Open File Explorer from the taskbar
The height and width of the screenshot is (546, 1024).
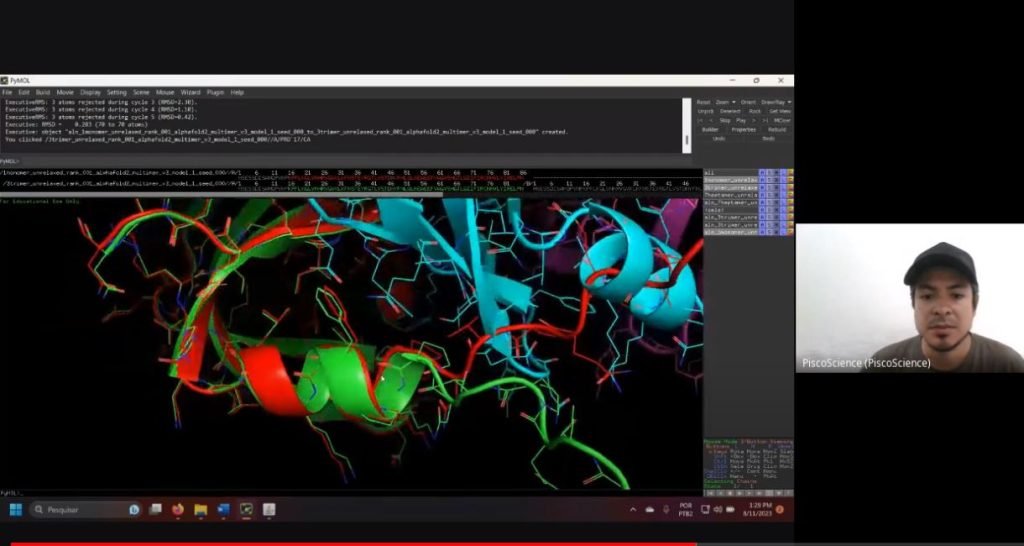coord(200,509)
